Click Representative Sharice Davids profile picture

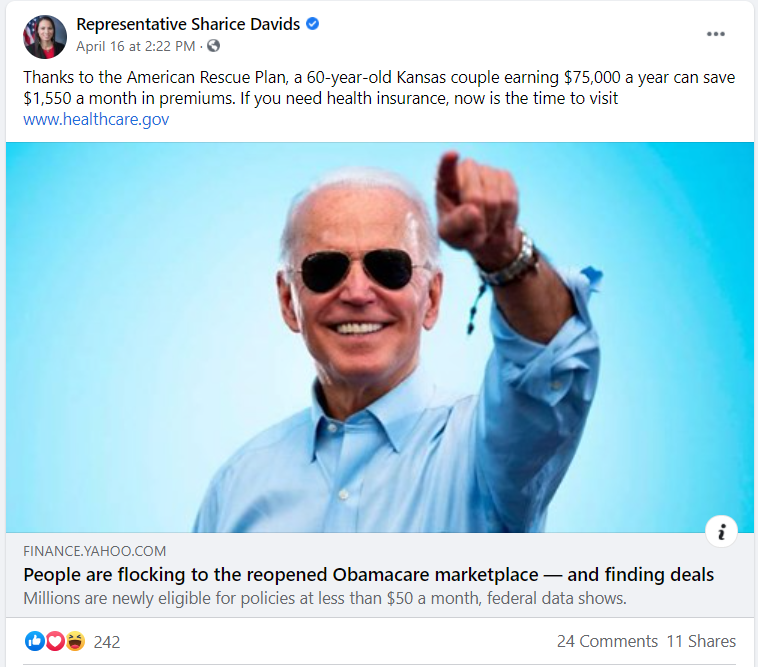click(x=44, y=36)
